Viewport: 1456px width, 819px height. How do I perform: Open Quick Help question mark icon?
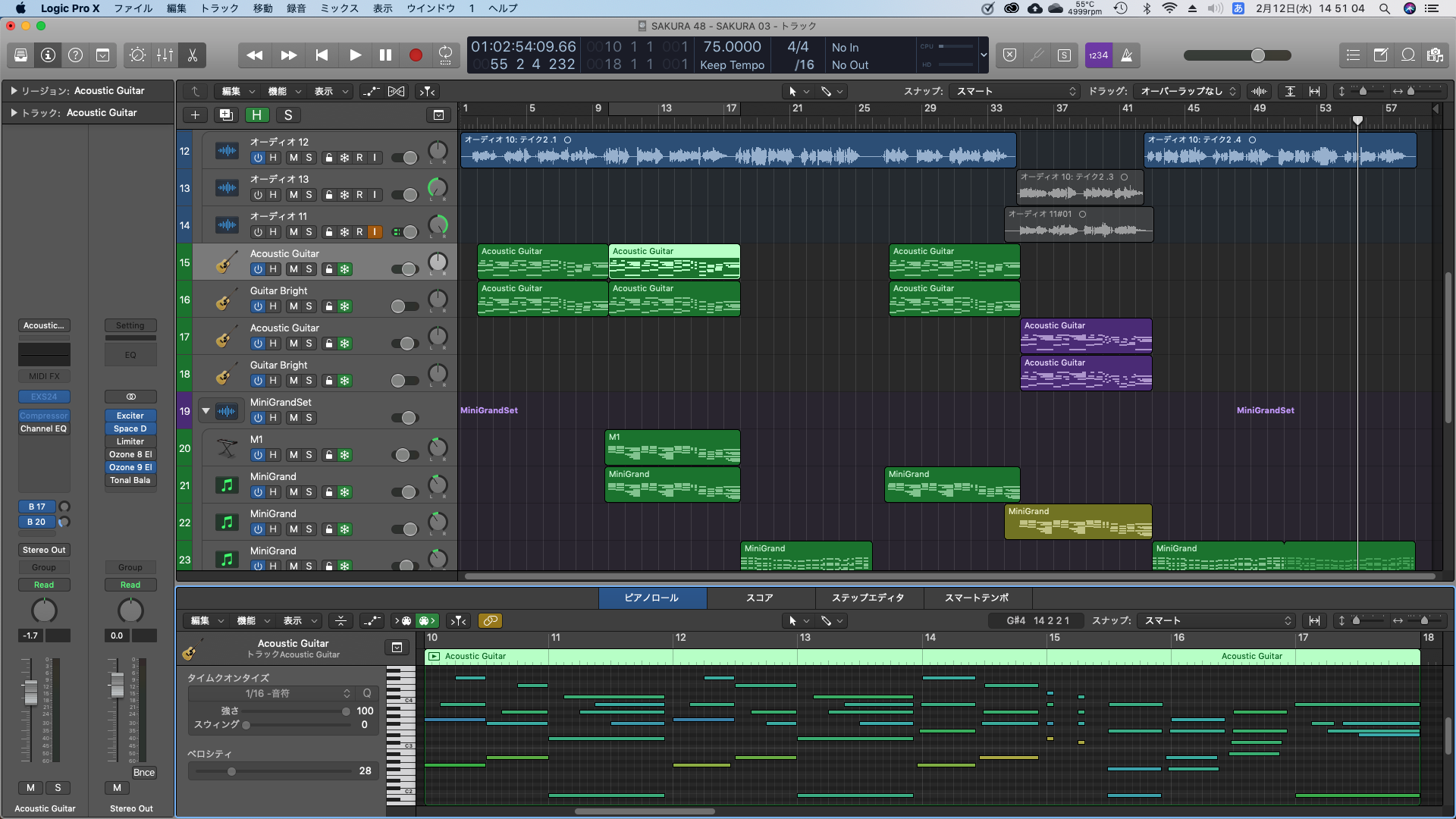(75, 55)
